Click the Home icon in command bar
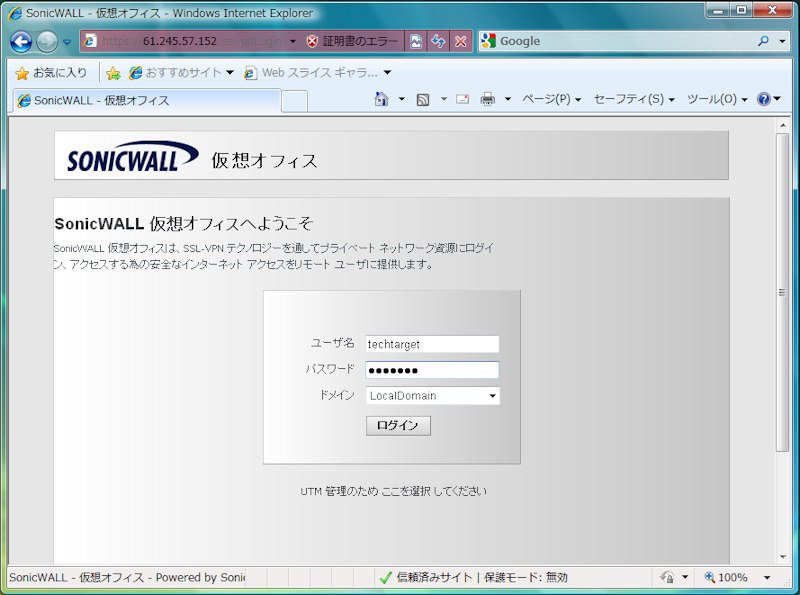The width and height of the screenshot is (800, 595). [381, 99]
